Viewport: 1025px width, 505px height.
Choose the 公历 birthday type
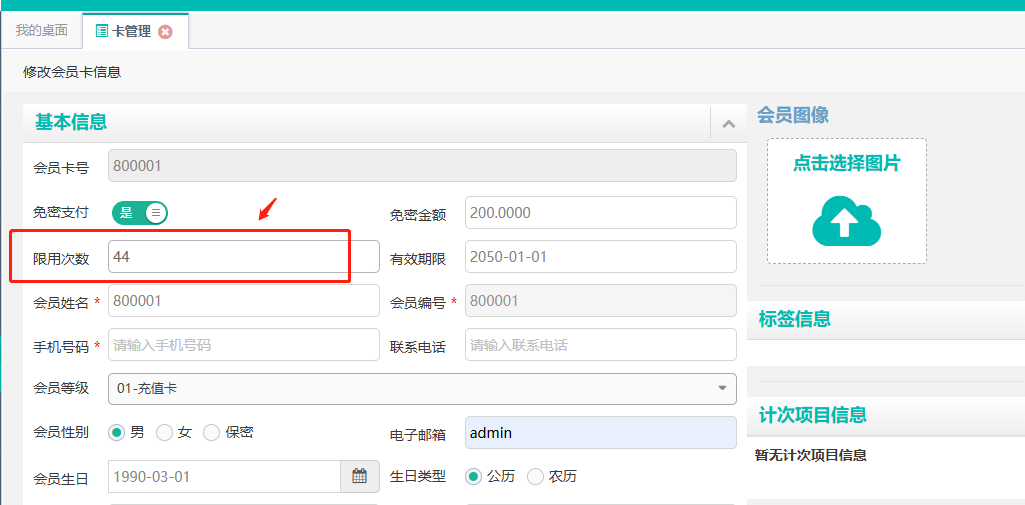click(473, 476)
